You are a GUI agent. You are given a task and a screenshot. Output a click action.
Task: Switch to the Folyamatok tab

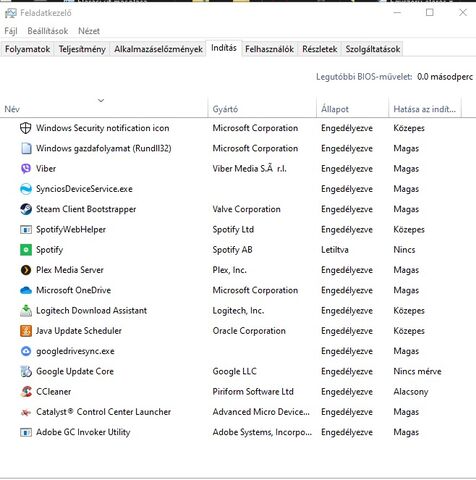tap(27, 49)
